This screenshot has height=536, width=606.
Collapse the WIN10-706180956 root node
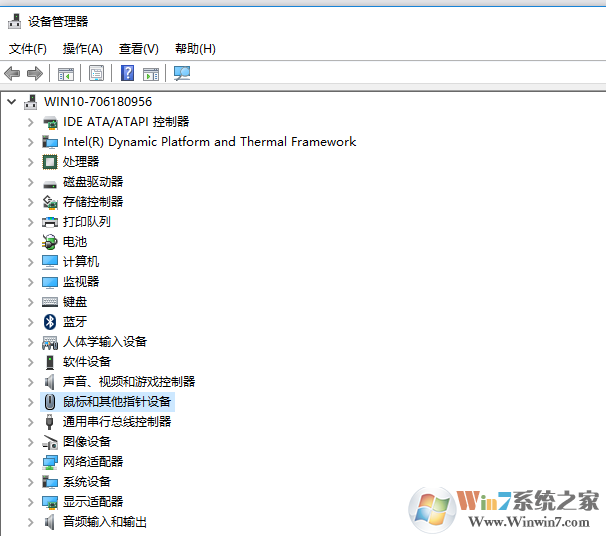pyautogui.click(x=12, y=102)
